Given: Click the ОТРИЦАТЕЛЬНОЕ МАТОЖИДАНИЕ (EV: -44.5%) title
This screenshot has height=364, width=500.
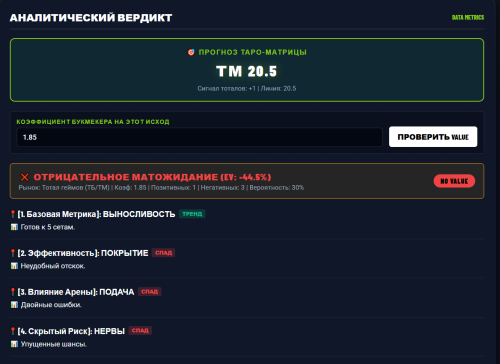Looking at the screenshot, I should point(152,177).
